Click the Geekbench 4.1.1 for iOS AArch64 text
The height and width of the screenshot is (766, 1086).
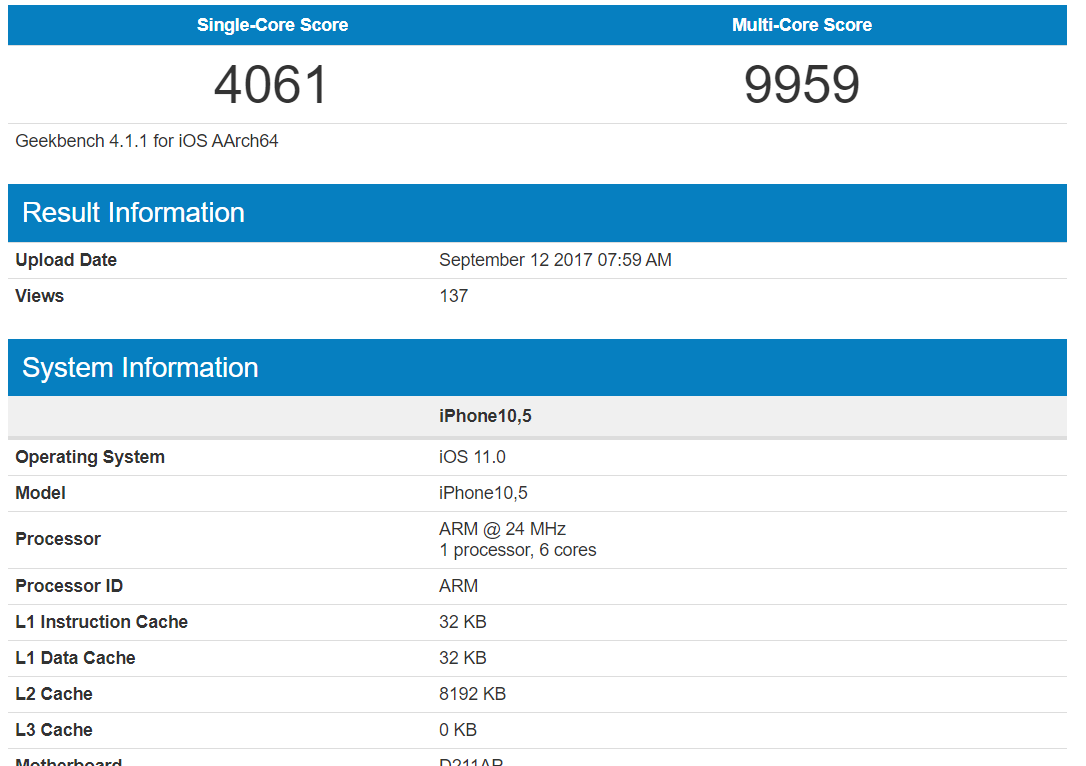(x=147, y=141)
